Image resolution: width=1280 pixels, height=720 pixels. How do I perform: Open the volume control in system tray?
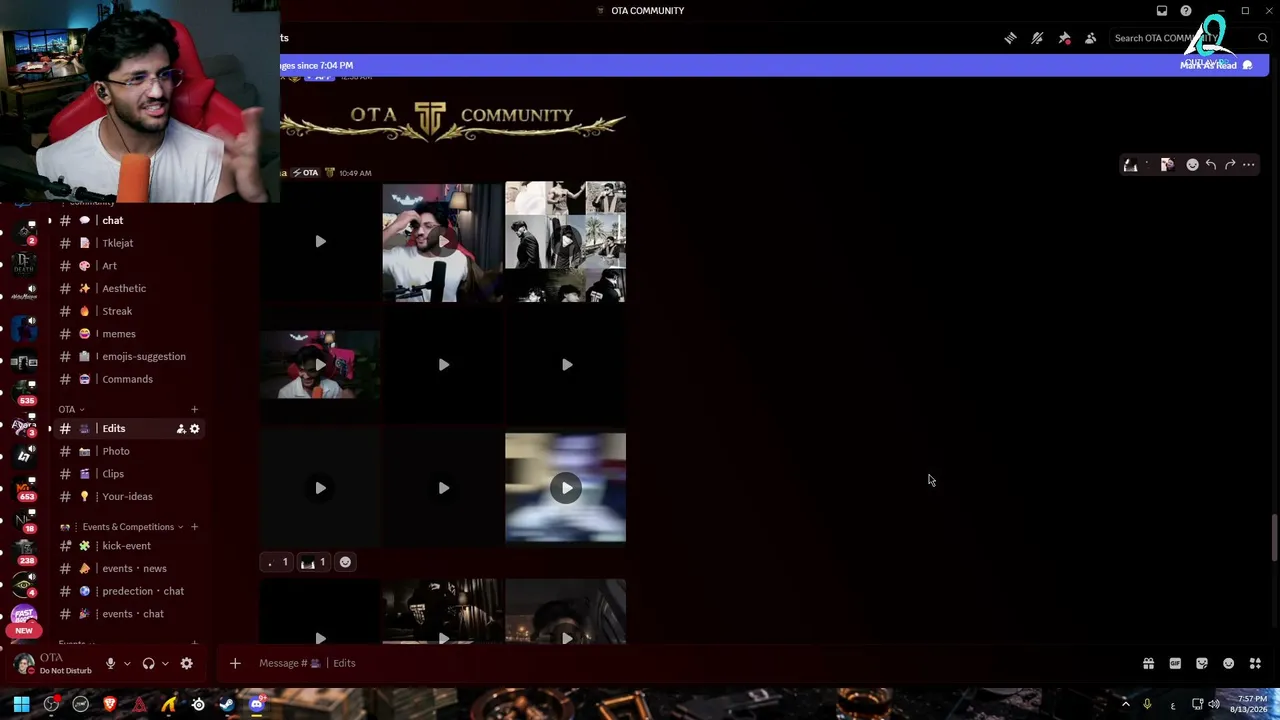[x=1214, y=704]
